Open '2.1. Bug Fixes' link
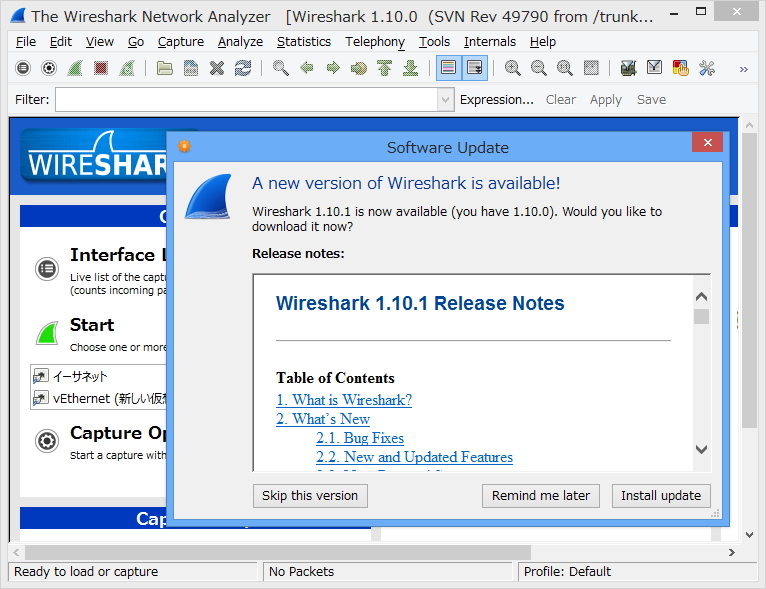This screenshot has height=589, width=766. (x=360, y=438)
